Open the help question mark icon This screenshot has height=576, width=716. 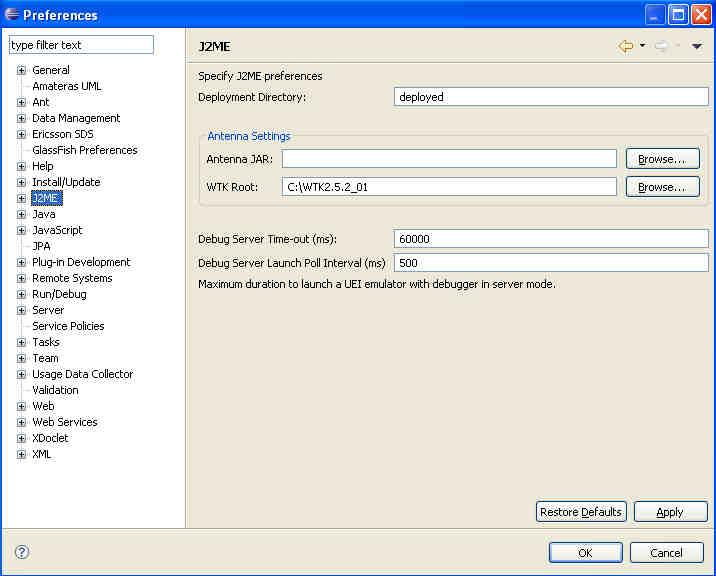point(22,552)
